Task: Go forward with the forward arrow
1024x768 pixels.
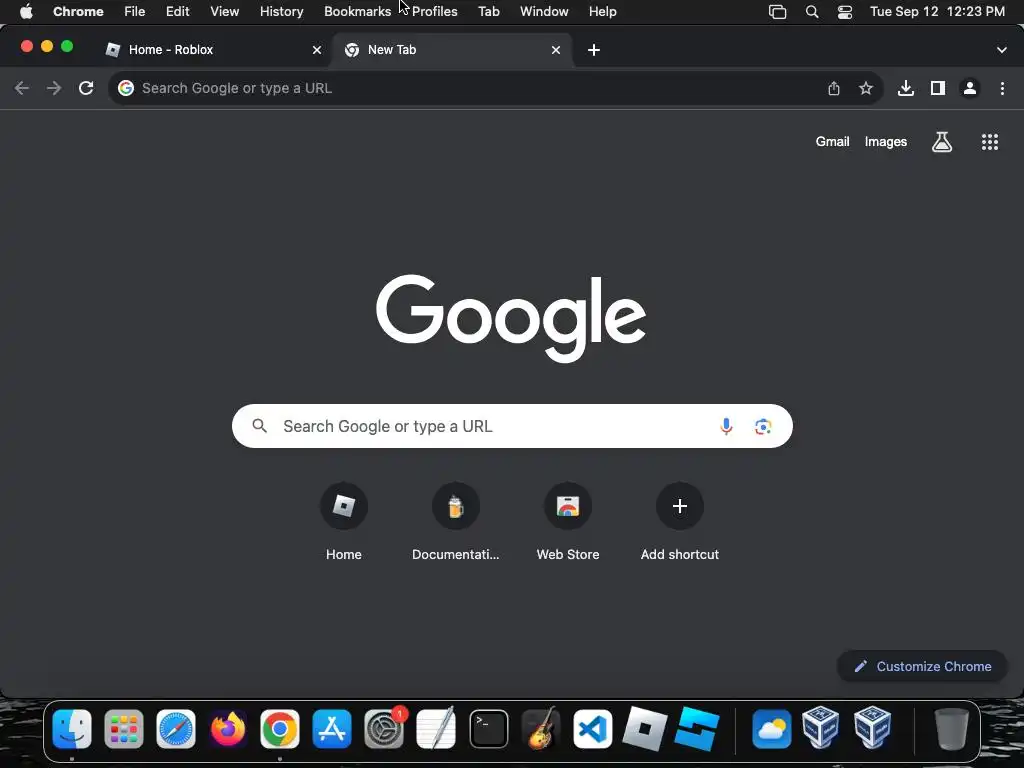Action: point(54,88)
